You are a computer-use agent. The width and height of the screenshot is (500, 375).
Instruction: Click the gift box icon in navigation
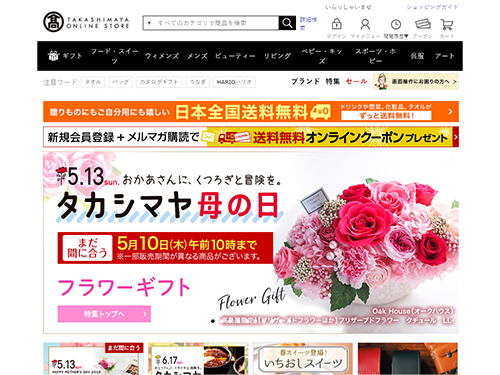[53, 56]
